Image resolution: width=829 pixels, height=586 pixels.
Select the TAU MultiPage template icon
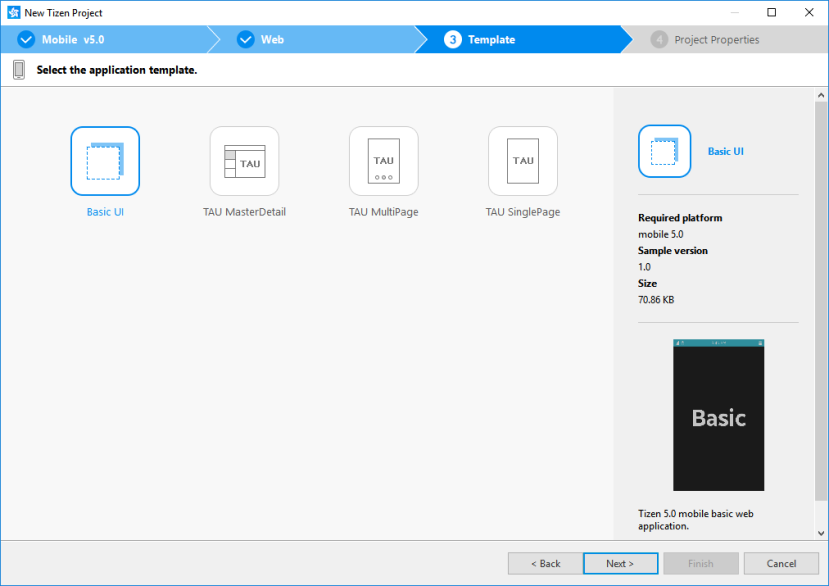click(383, 160)
